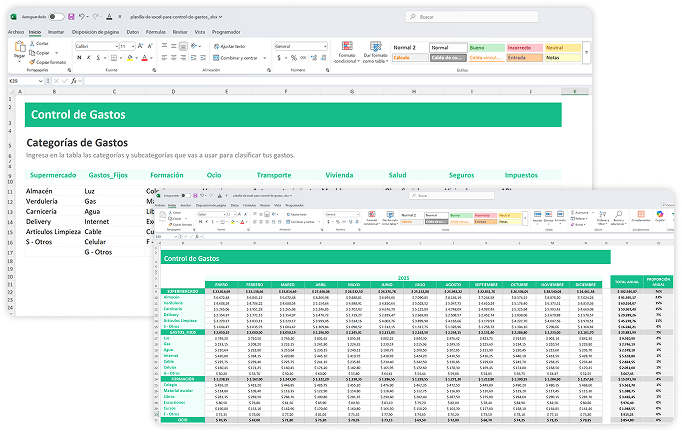This screenshot has width=682, height=432.
Task: Open Formato condicional in back window
Action: pyautogui.click(x=347, y=52)
